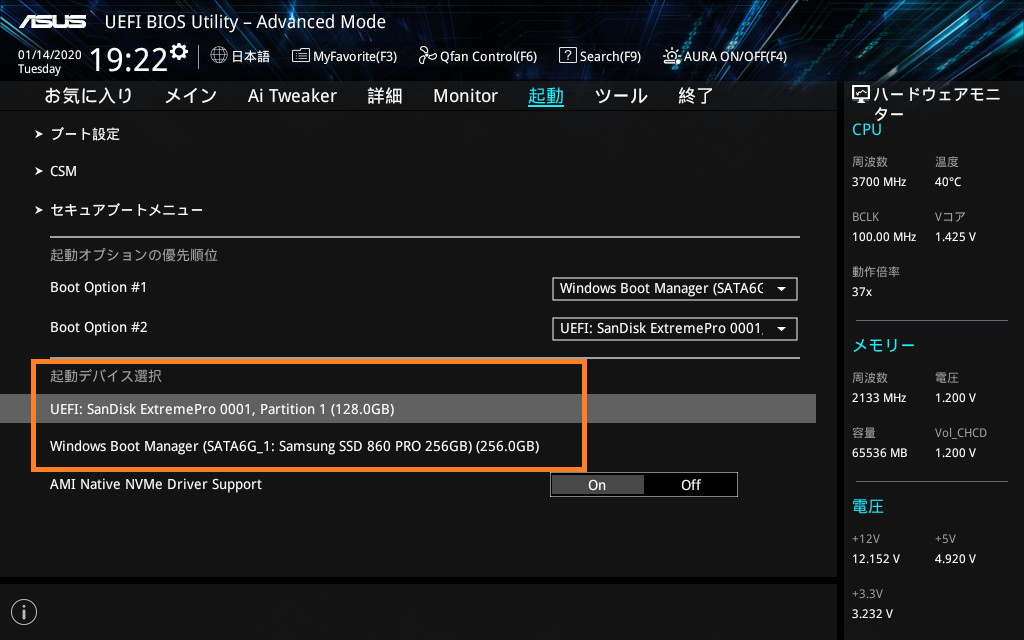Click 動作倍率 value 37x
The height and width of the screenshot is (640, 1024).
[x=861, y=291]
